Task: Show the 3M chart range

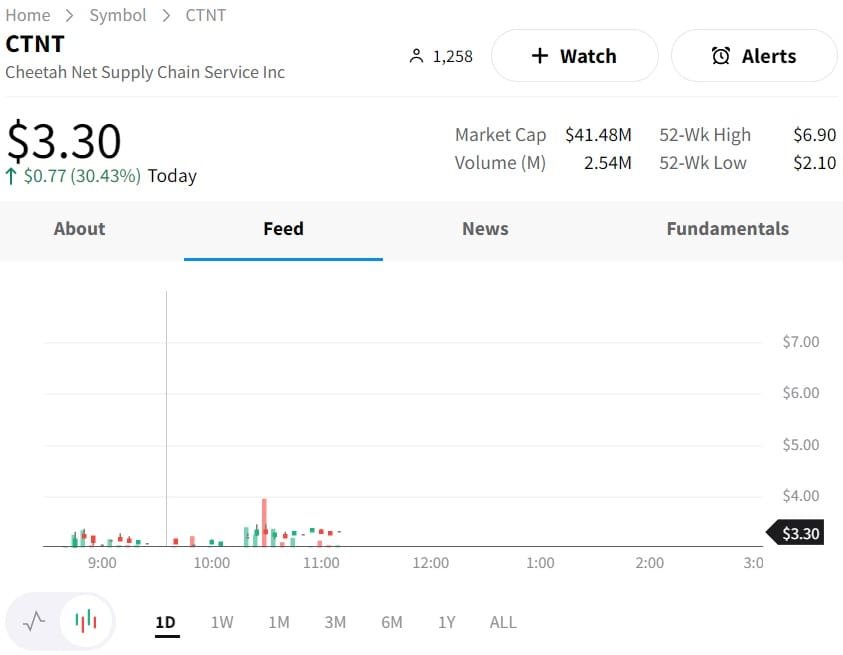Action: point(335,622)
